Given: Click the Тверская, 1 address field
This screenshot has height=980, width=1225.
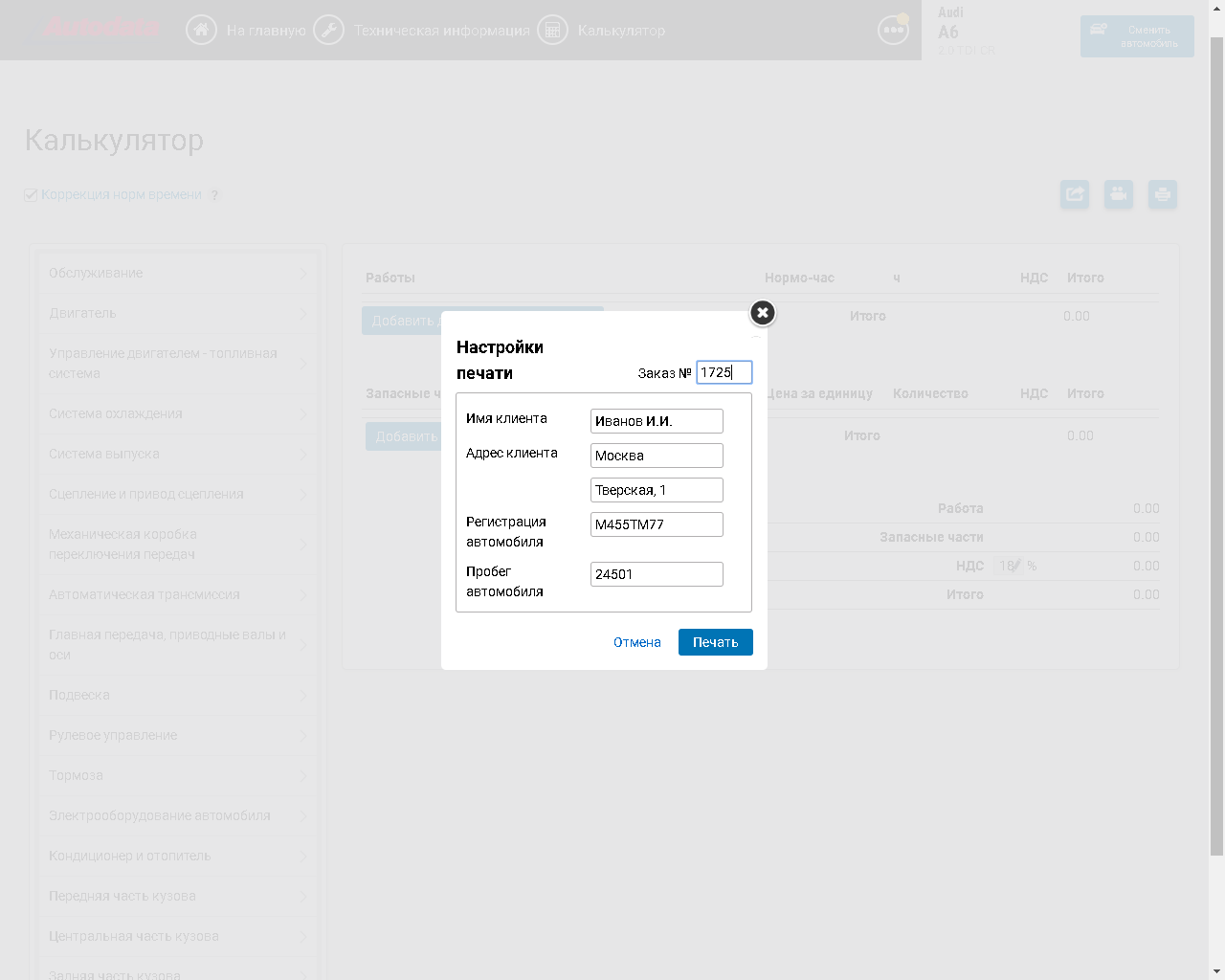Looking at the screenshot, I should (657, 490).
